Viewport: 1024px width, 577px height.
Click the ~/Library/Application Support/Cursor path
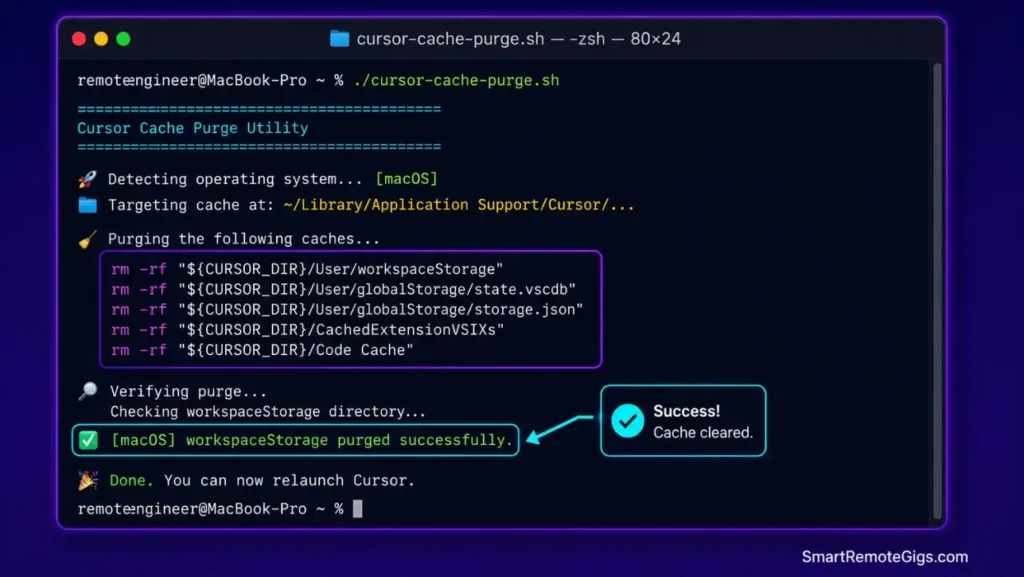[458, 205]
